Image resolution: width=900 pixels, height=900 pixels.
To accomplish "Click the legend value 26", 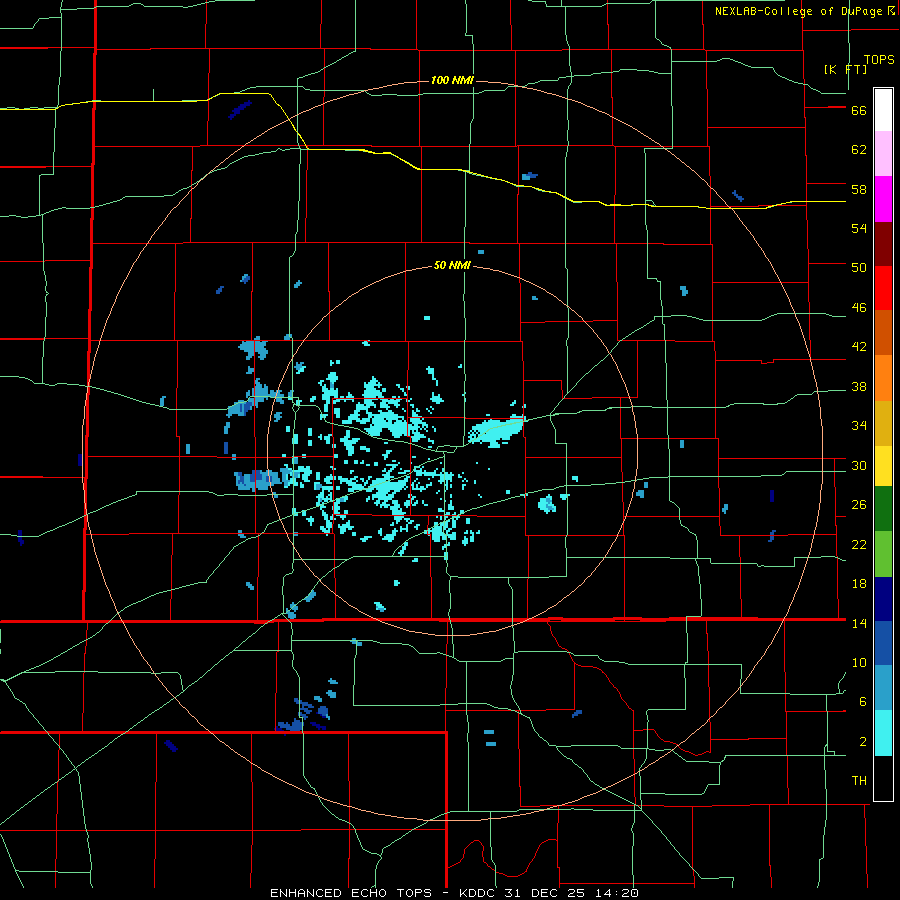I will pyautogui.click(x=859, y=505).
